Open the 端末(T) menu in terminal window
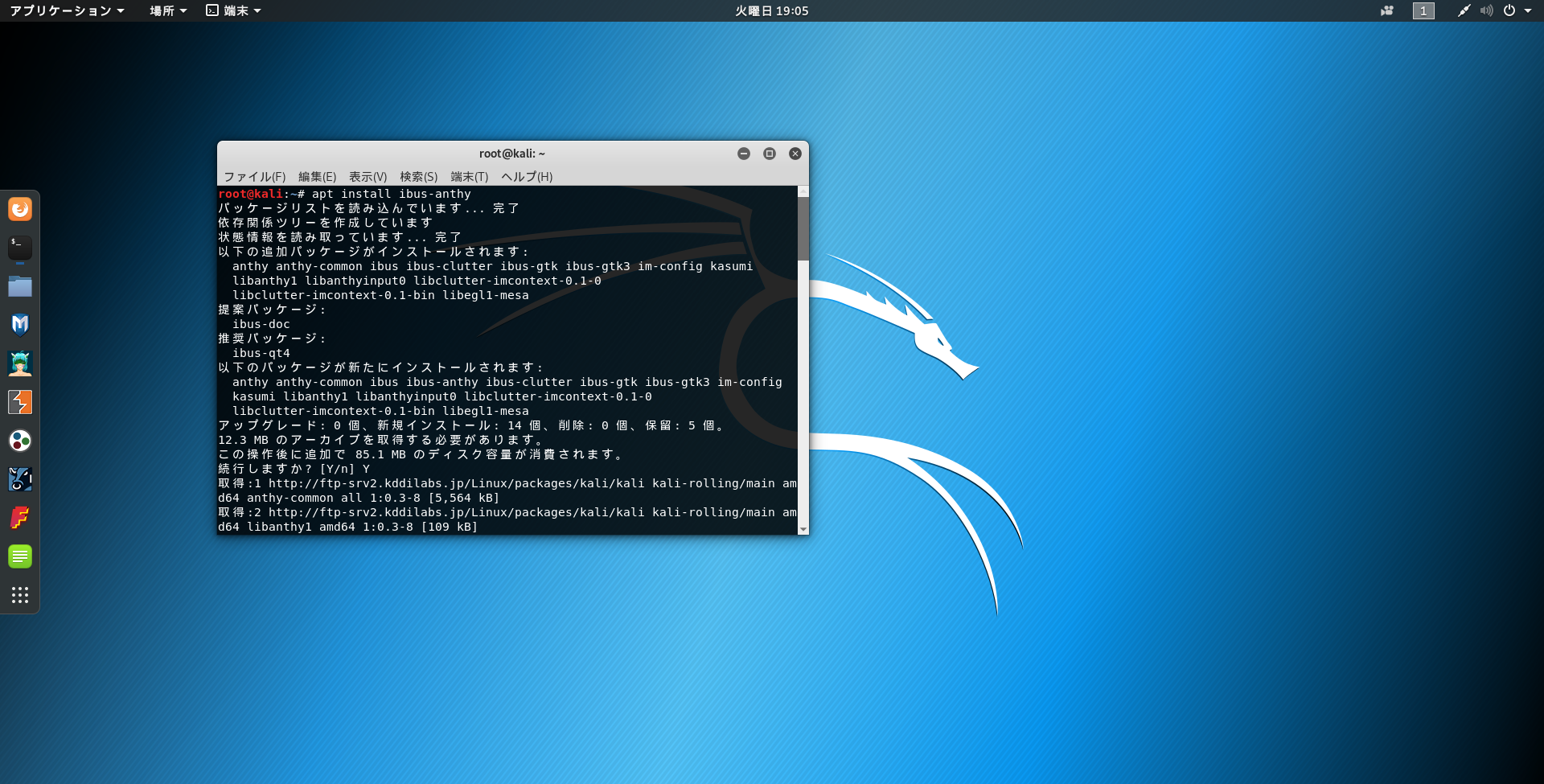This screenshot has width=1544, height=784. pyautogui.click(x=470, y=177)
